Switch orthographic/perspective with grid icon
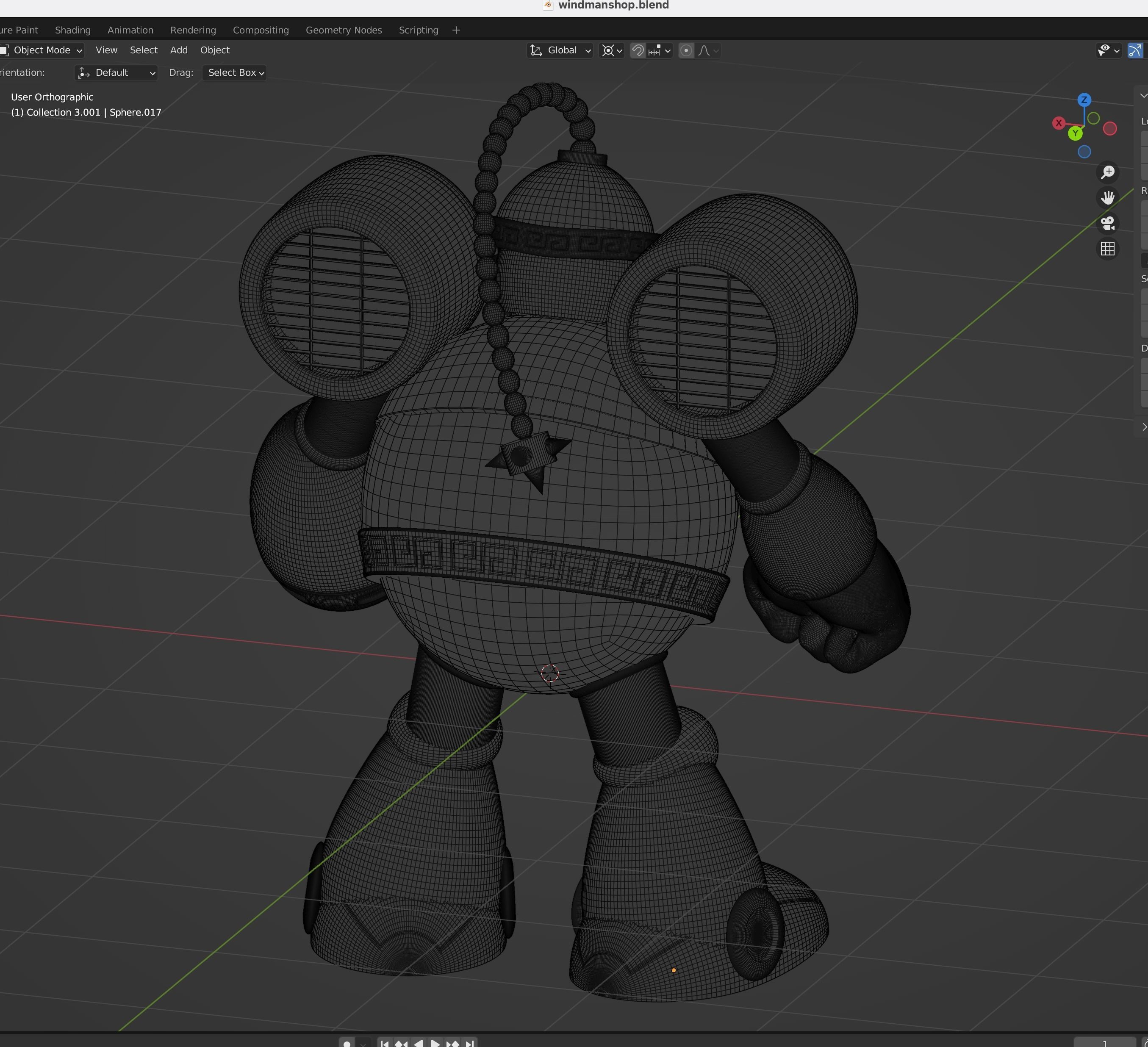This screenshot has width=1148, height=1047. point(1108,249)
